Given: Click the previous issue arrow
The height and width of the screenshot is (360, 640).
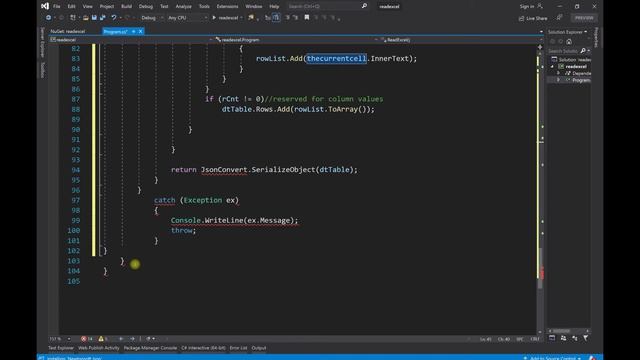Looking at the screenshot, I should click(121, 339).
